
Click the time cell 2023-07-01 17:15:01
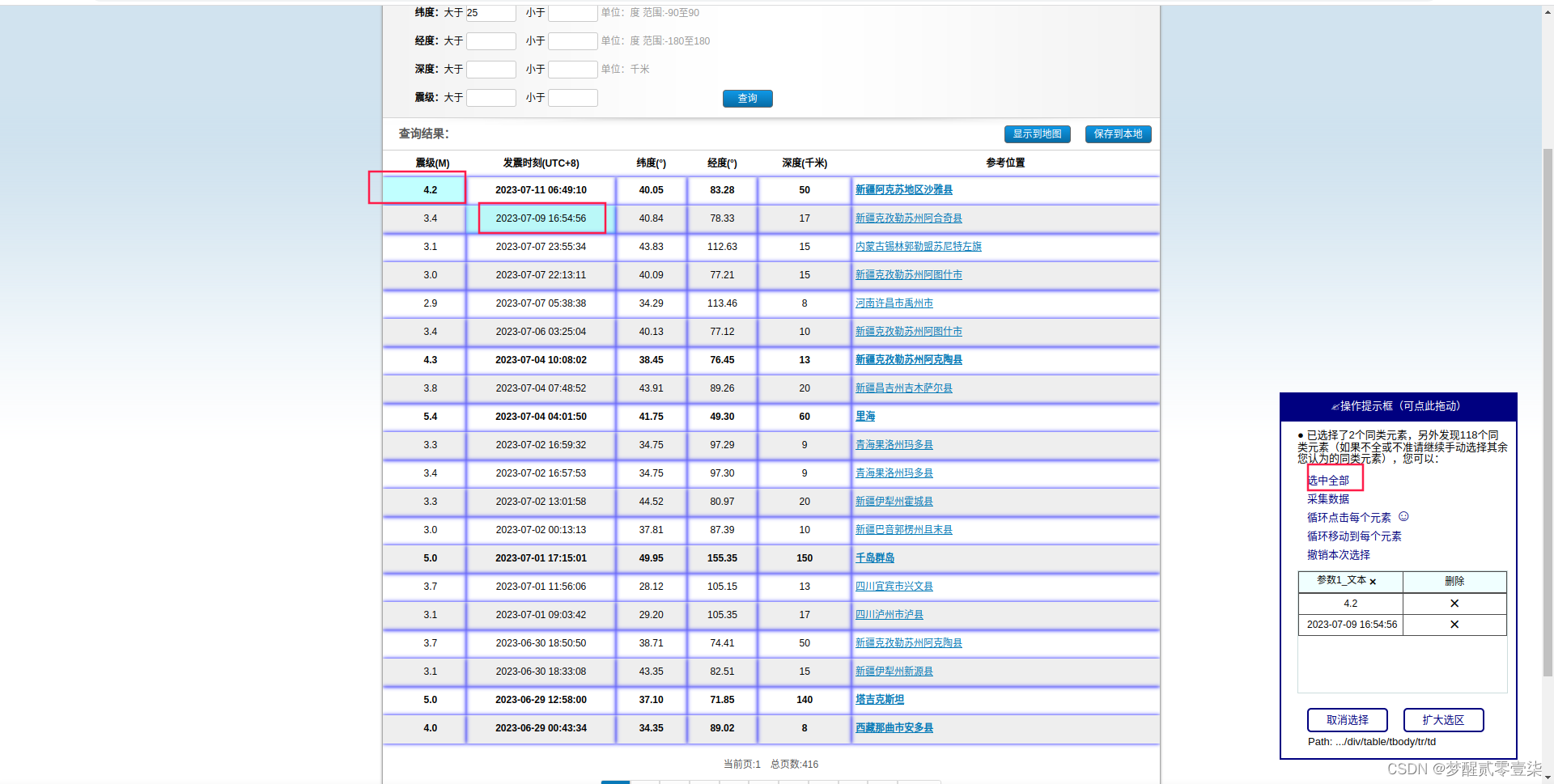541,558
